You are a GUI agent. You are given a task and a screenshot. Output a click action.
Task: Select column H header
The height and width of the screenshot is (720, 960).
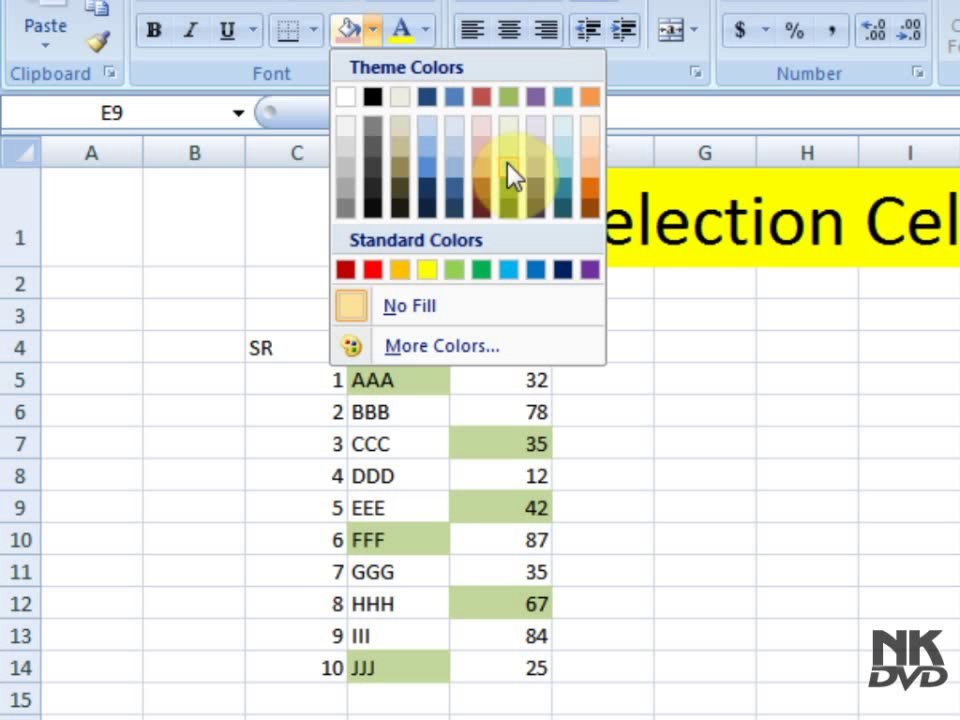point(807,152)
